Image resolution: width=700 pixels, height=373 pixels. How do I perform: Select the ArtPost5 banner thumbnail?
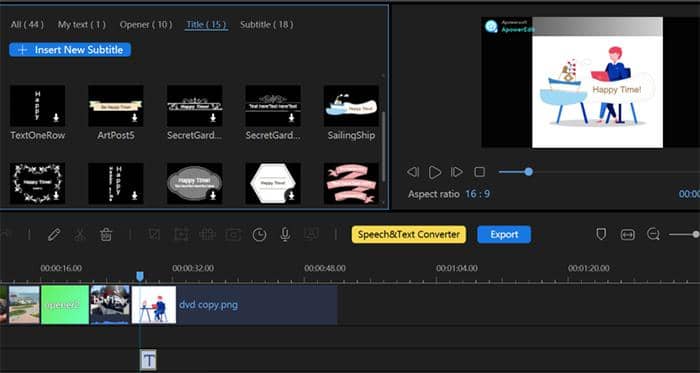click(x=116, y=106)
